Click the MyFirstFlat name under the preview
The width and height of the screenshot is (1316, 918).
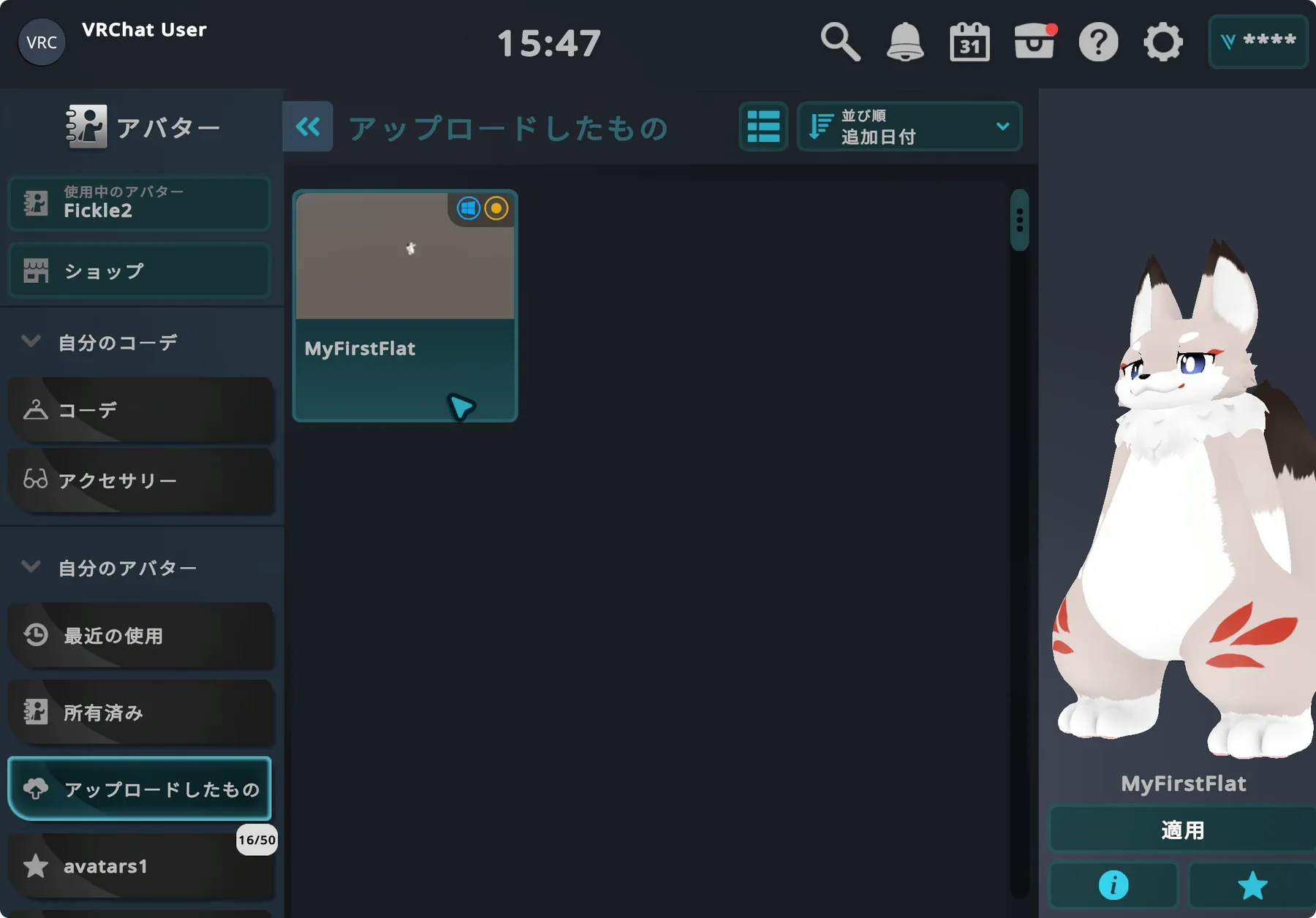pyautogui.click(x=1183, y=784)
